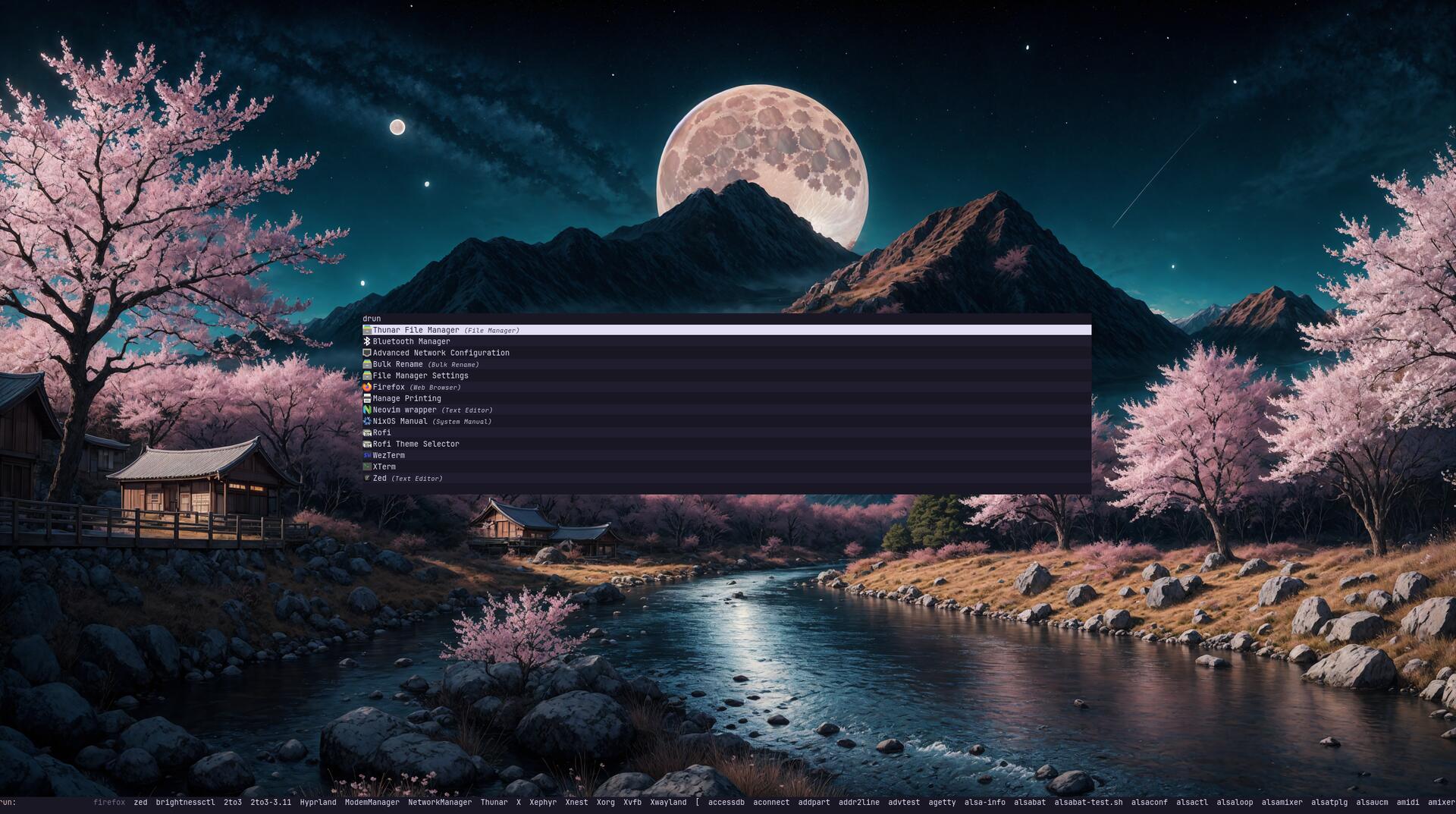The height and width of the screenshot is (814, 1456).
Task: Select alsactl in the run bar
Action: click(x=1192, y=802)
